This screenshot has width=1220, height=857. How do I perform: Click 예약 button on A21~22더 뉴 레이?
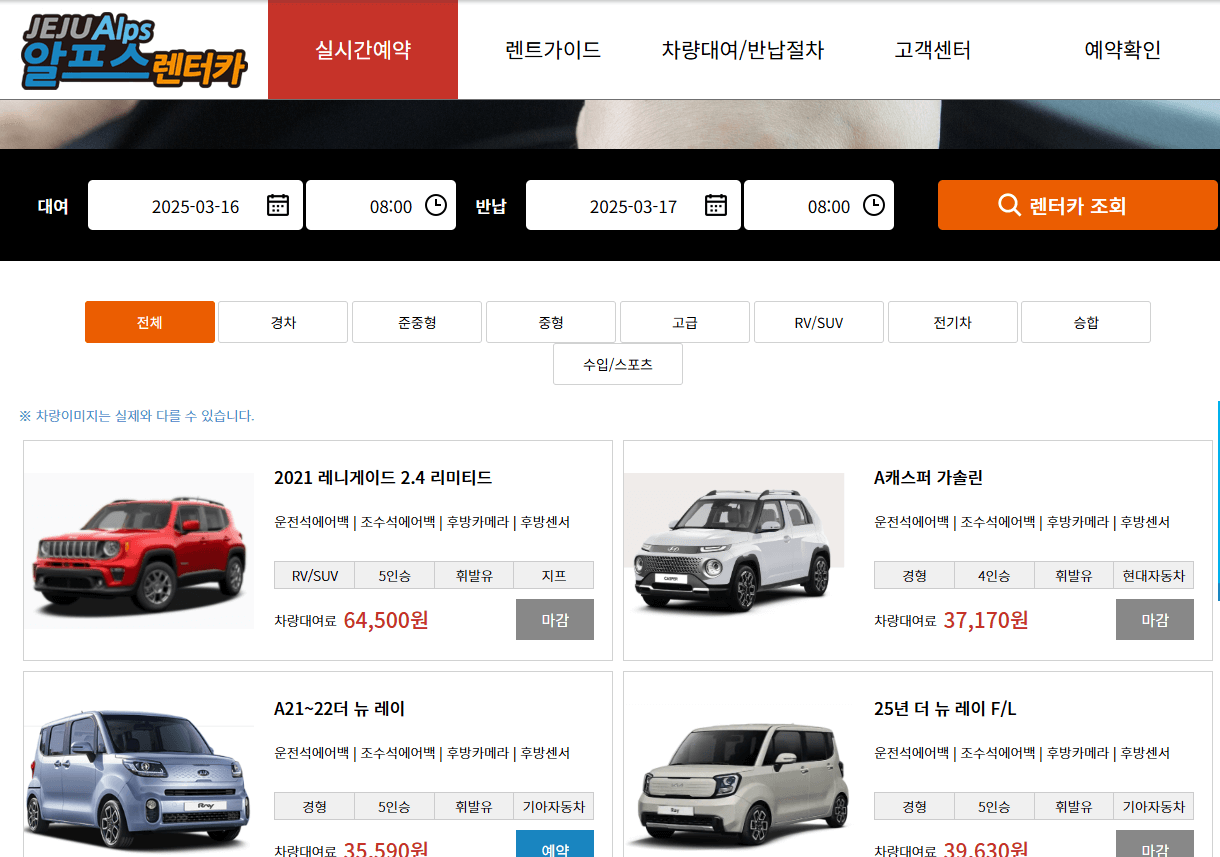pos(555,845)
